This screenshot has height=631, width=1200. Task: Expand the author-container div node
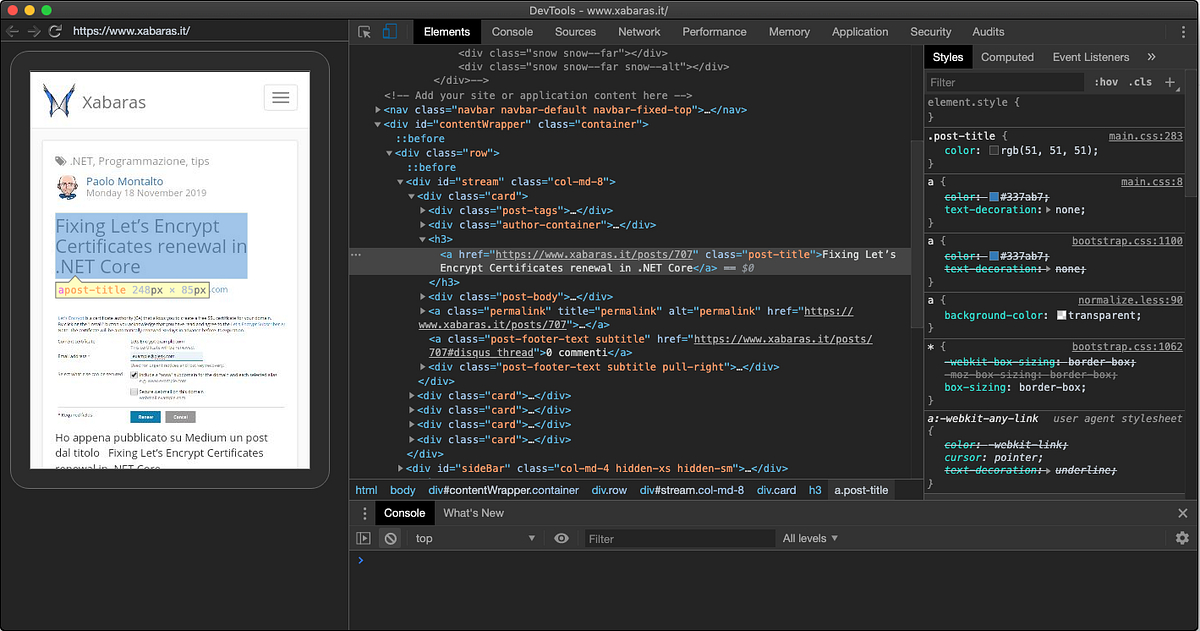coord(423,225)
